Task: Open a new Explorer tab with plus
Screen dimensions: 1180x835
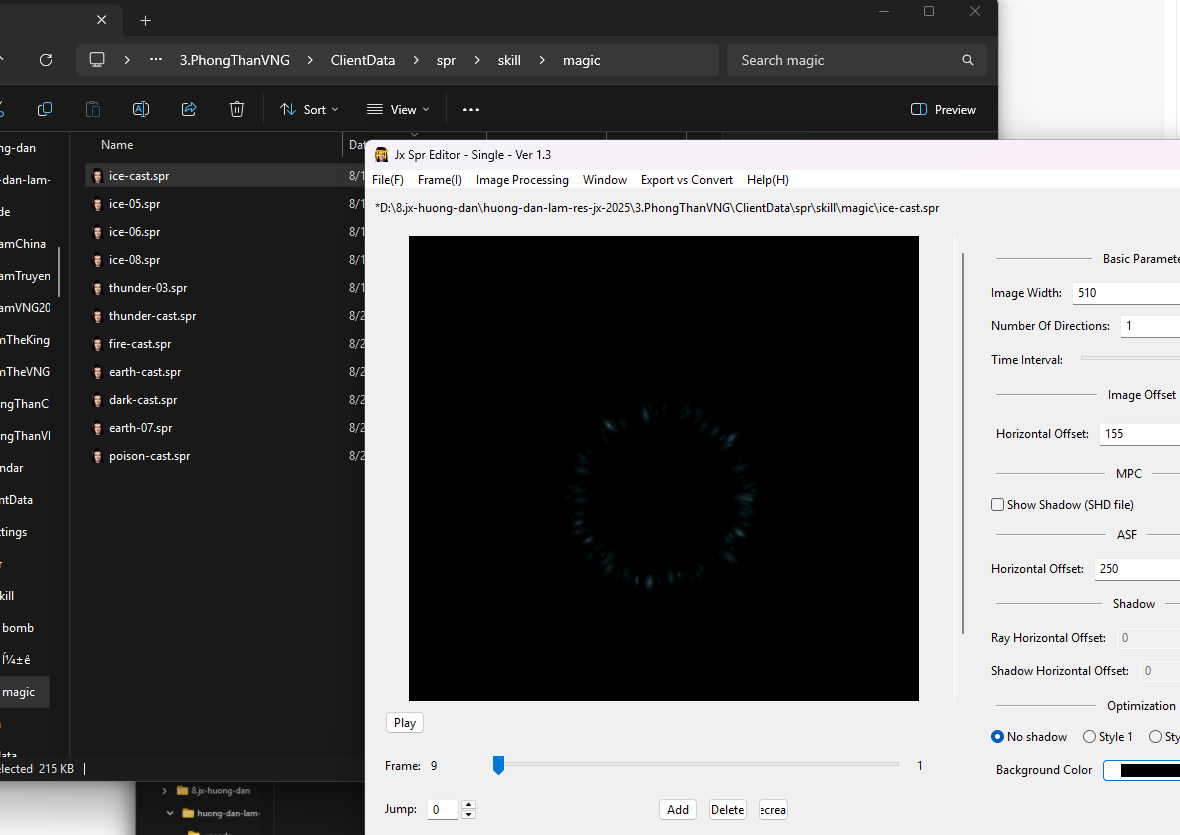Action: click(x=146, y=20)
